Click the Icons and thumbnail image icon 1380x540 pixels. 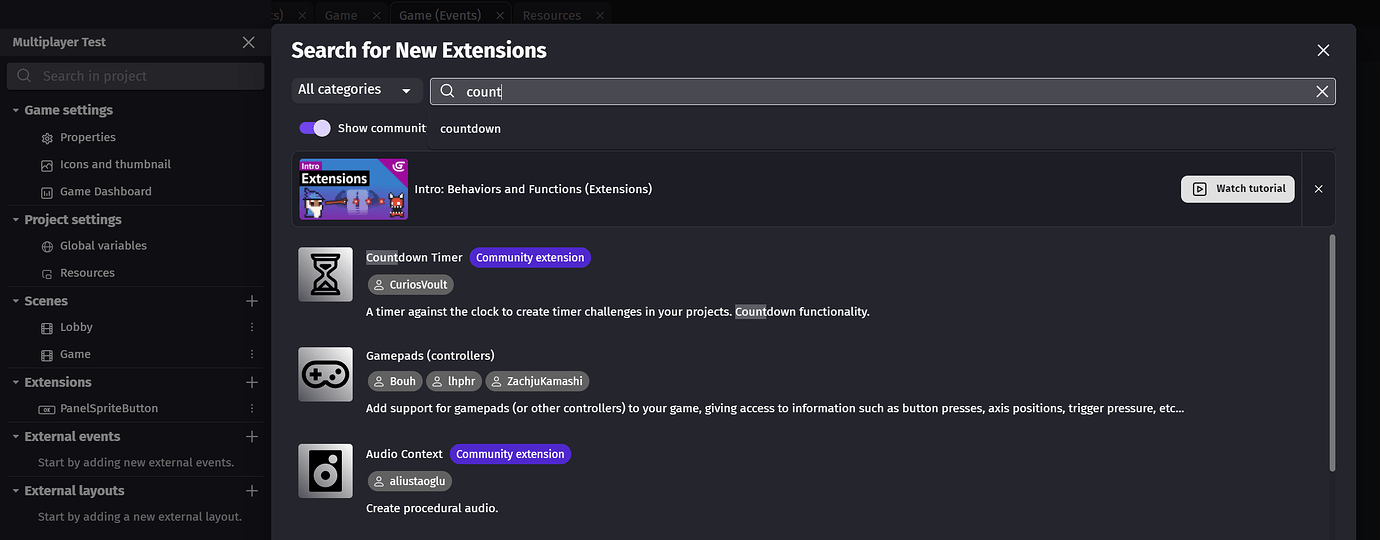47,165
